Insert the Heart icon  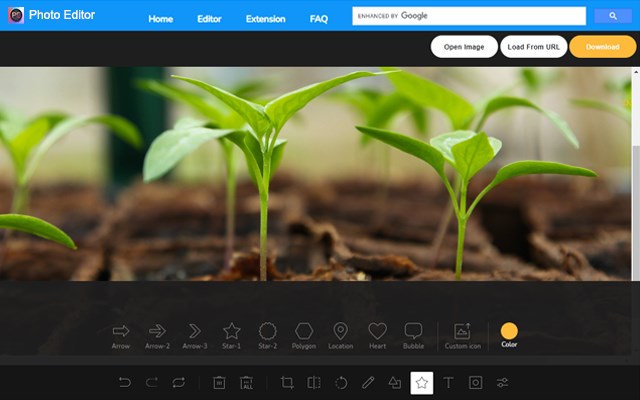pos(377,331)
